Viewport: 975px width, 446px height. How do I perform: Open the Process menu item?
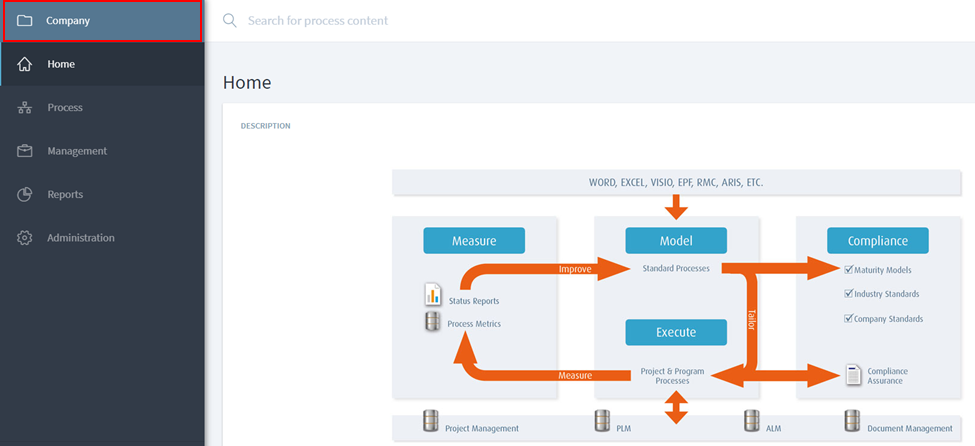click(65, 108)
